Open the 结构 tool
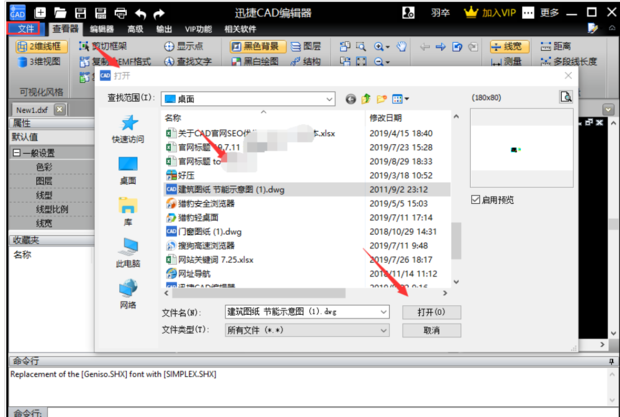The width and height of the screenshot is (620, 417). 306,61
